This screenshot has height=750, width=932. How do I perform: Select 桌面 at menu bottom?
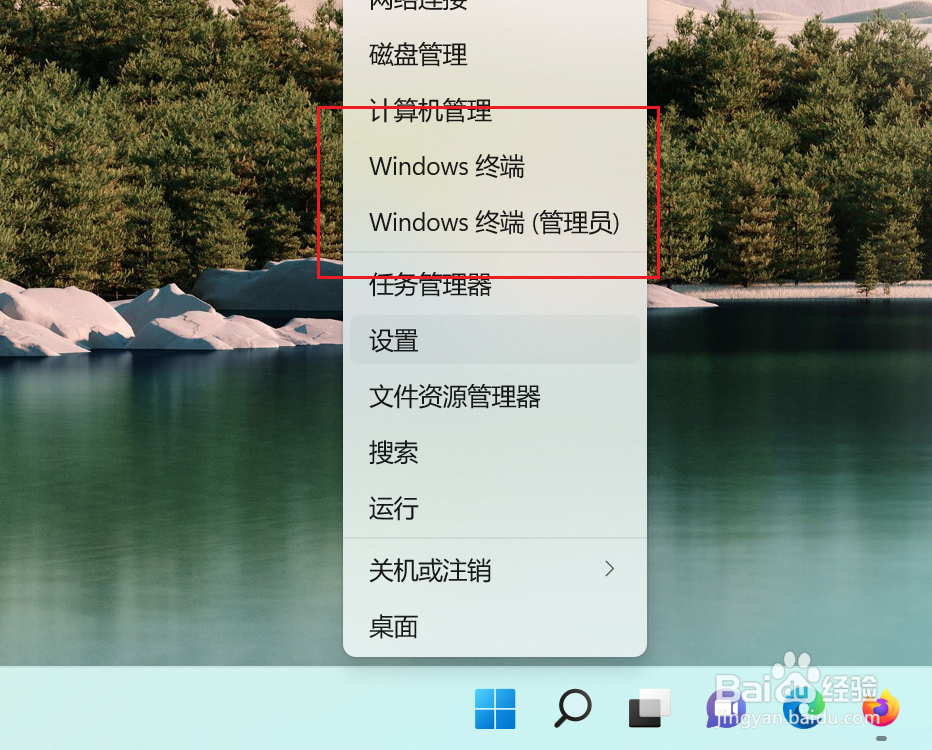(x=392, y=627)
